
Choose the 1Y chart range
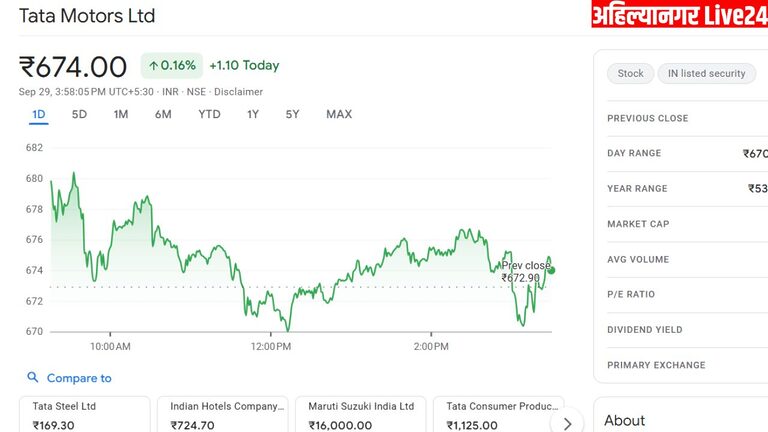coord(253,114)
